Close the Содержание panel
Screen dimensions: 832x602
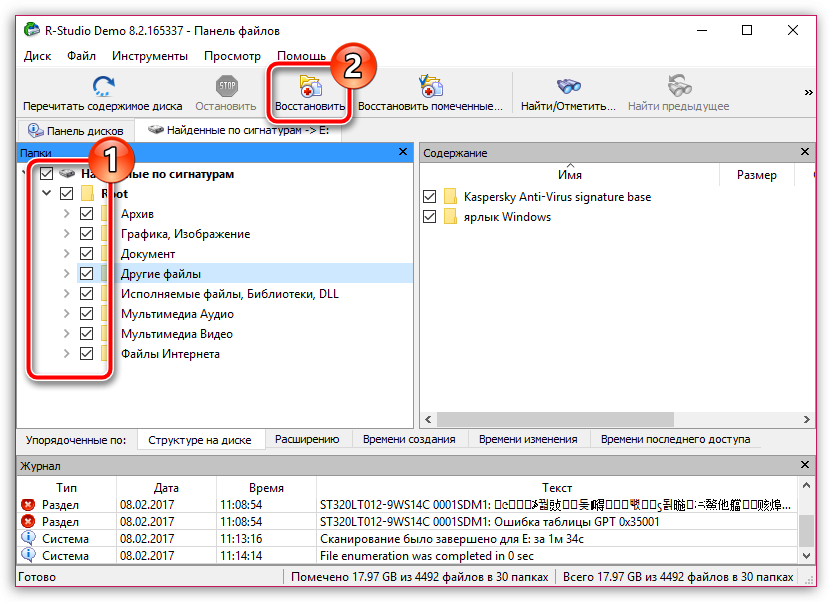point(805,152)
